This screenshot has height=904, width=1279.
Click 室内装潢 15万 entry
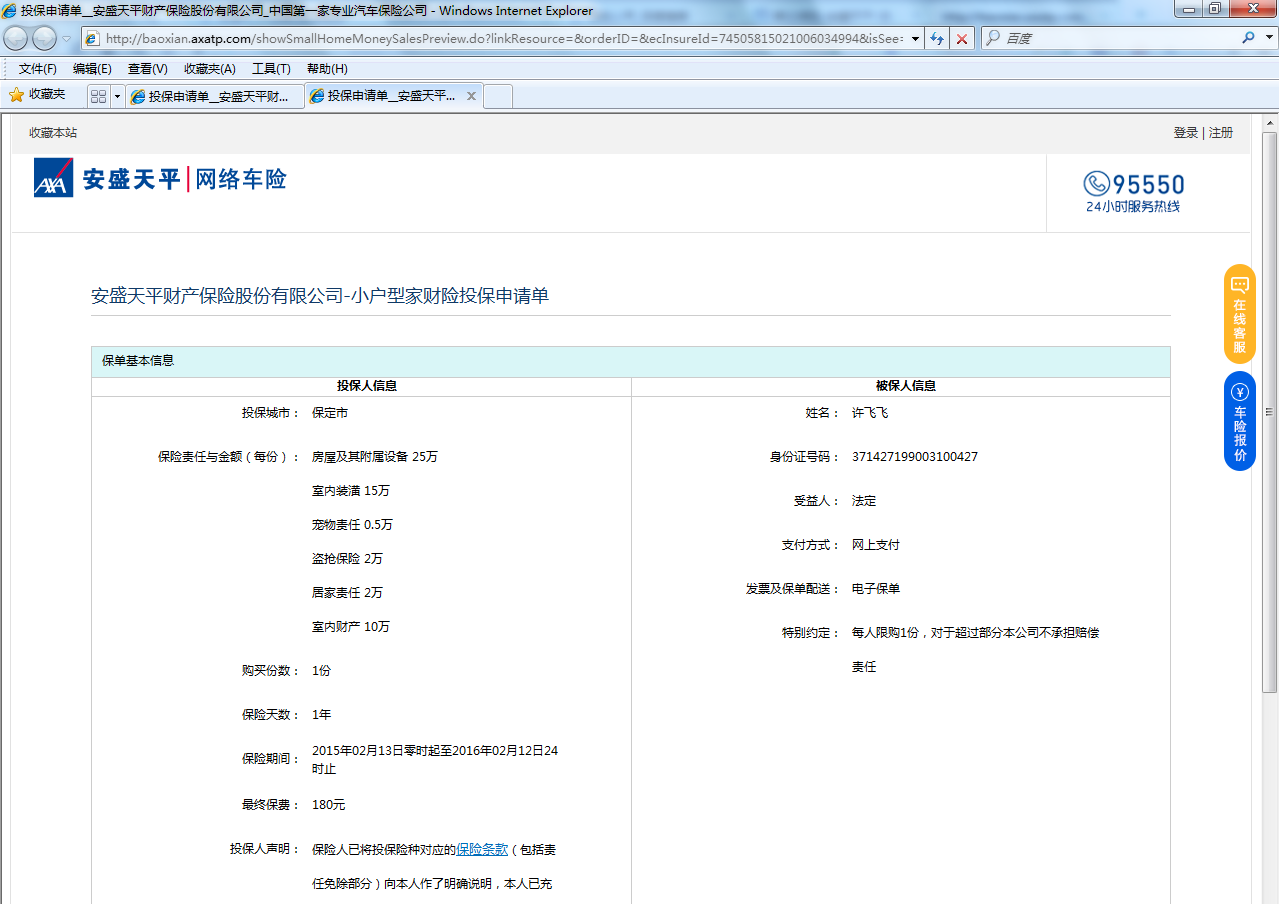[x=351, y=491]
